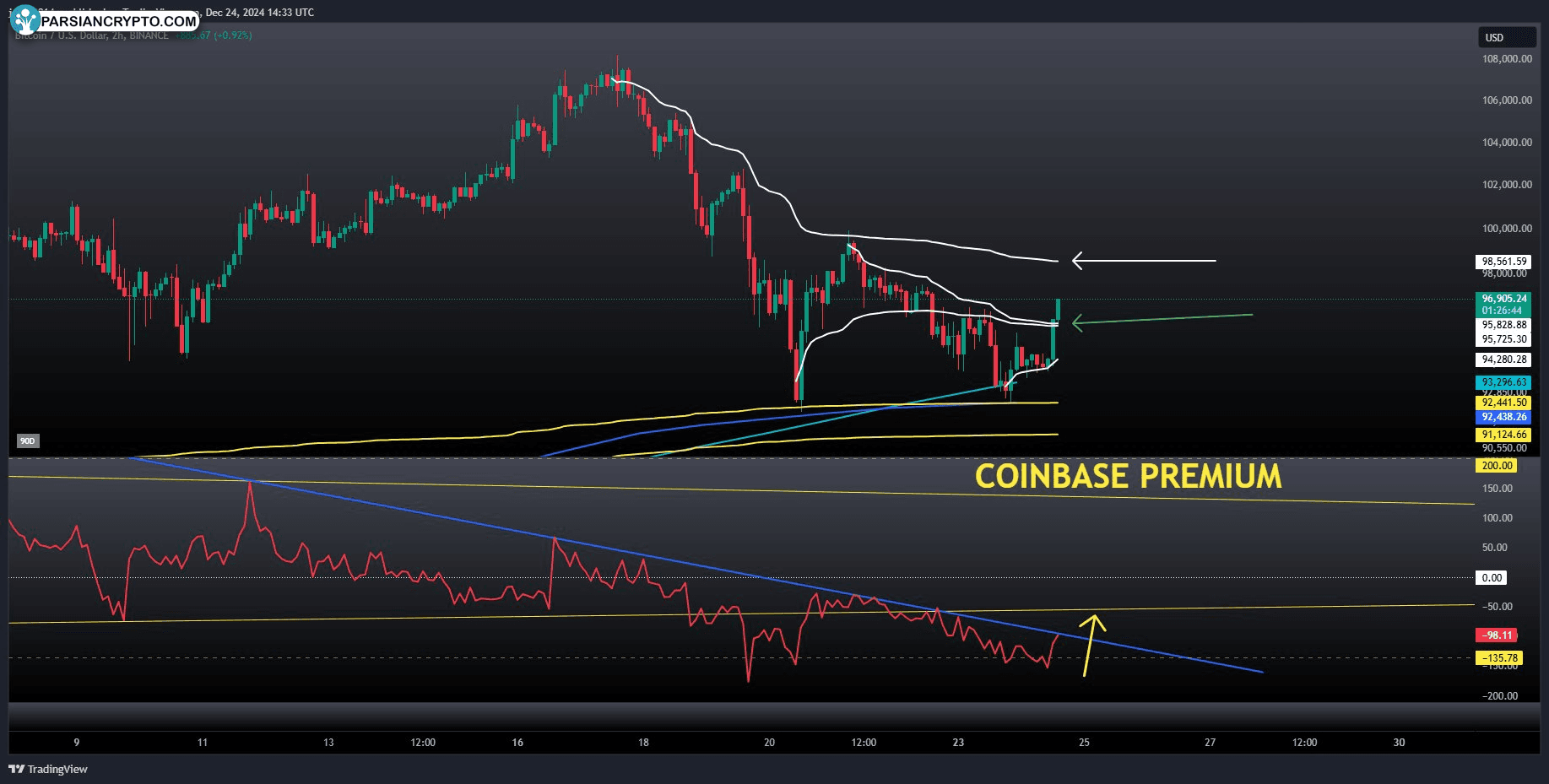Viewport: 1549px width, 784px height.
Task: Click date 16 on time axis
Action: click(x=517, y=743)
